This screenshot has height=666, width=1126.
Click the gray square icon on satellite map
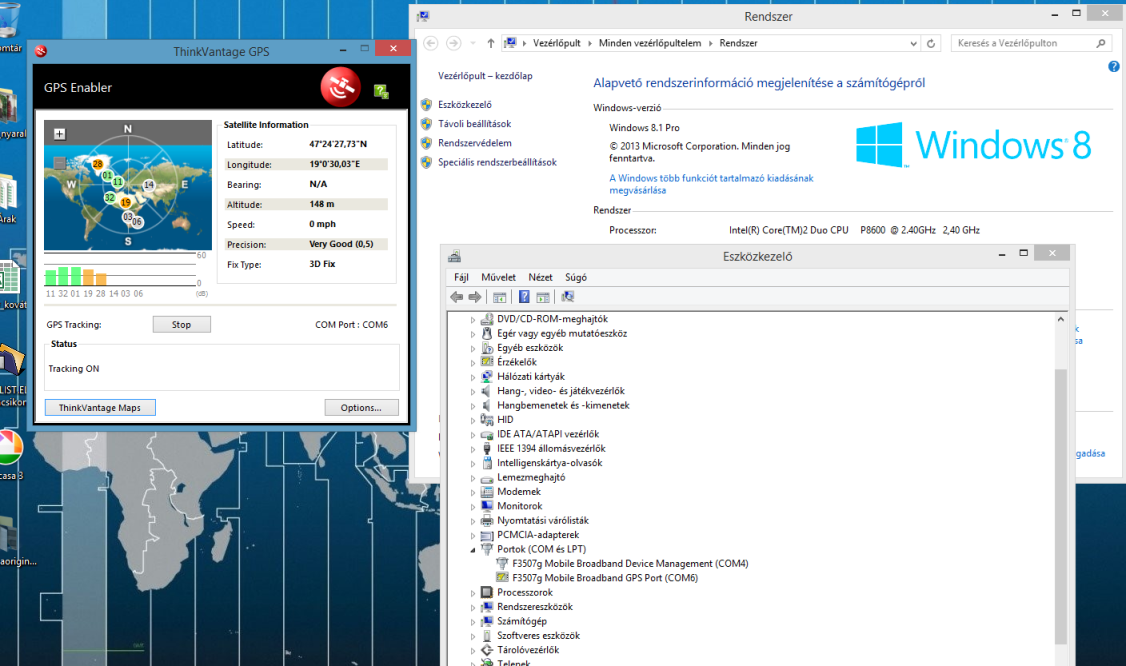(x=60, y=163)
